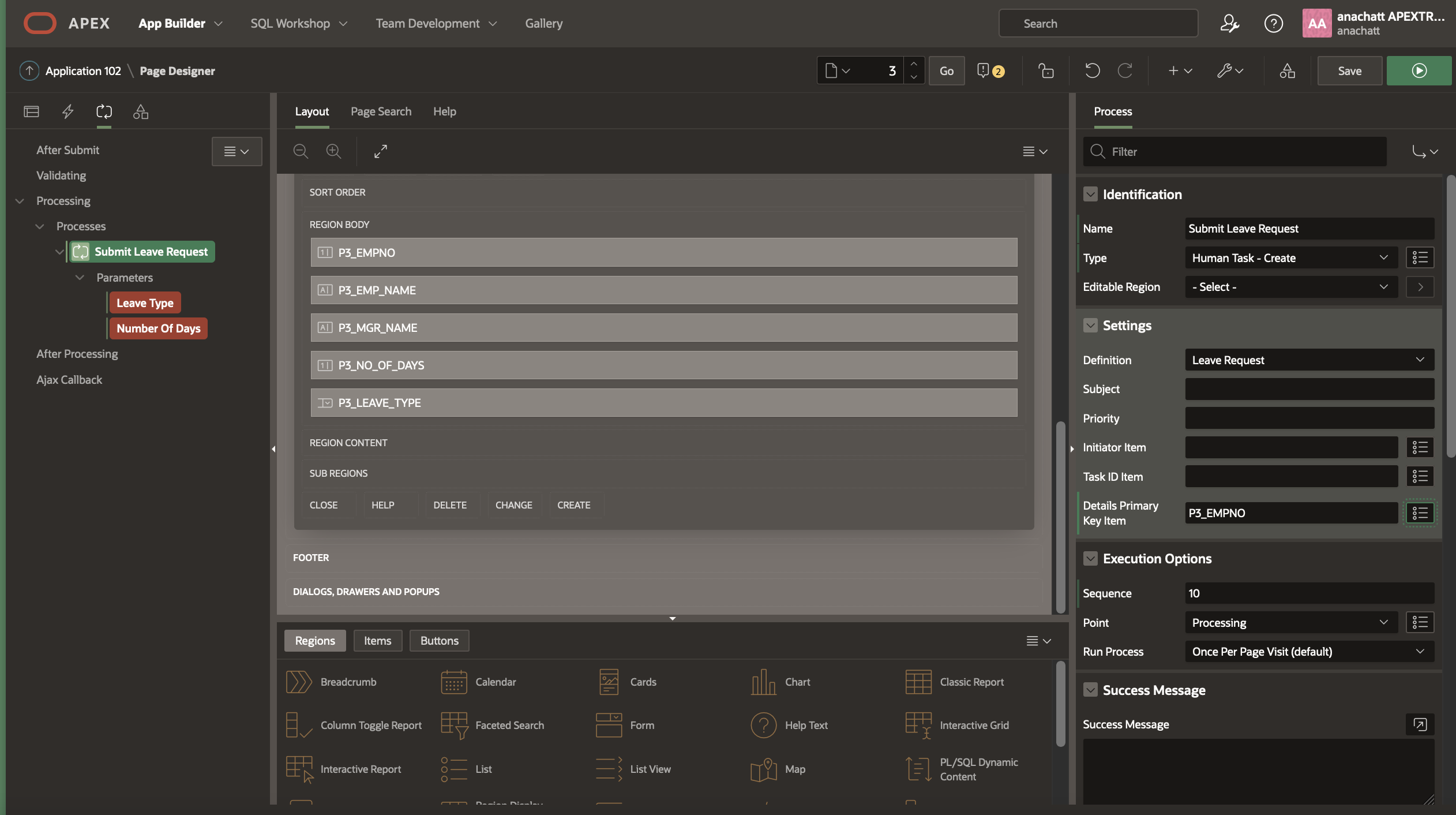Open list of values for Details Primary Key Item

[x=1420, y=513]
